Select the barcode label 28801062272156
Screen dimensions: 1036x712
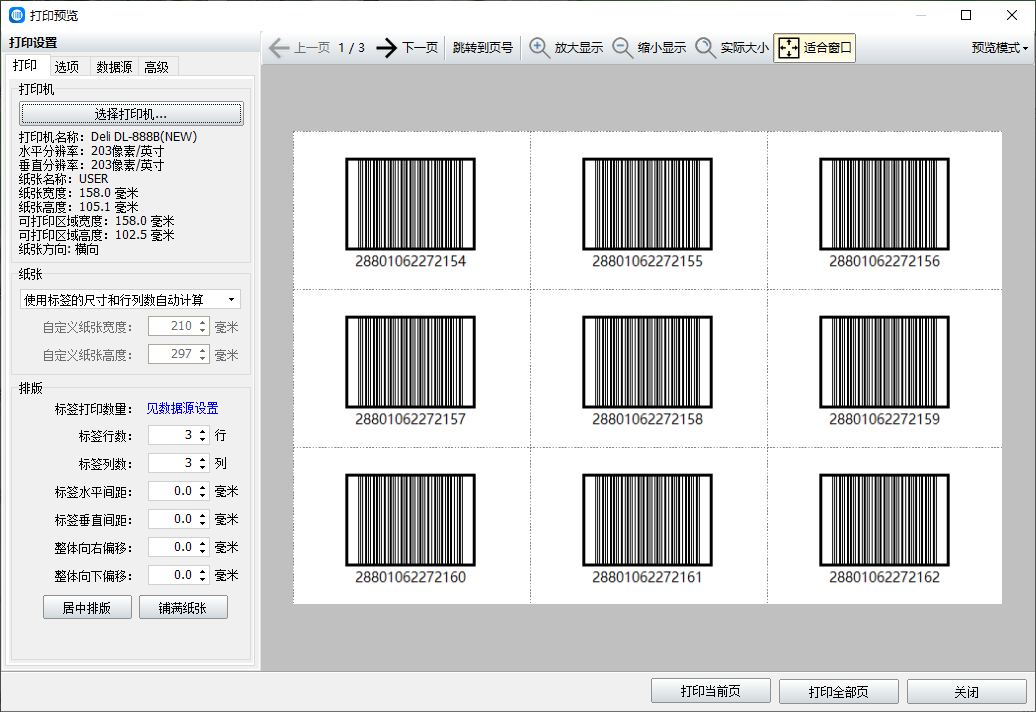884,211
